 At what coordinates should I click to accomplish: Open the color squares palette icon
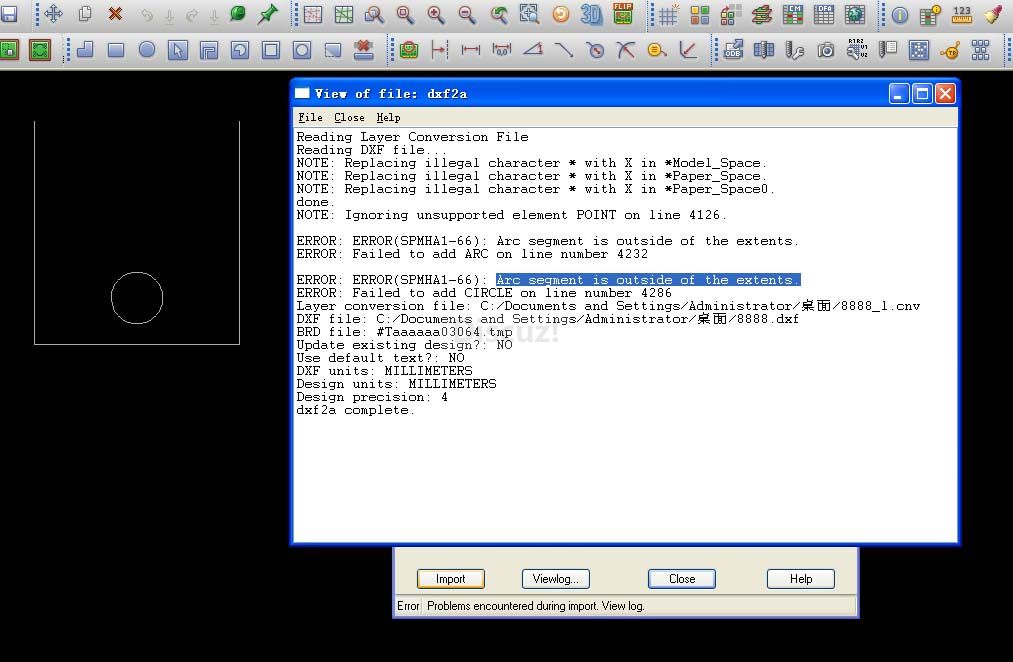[699, 14]
